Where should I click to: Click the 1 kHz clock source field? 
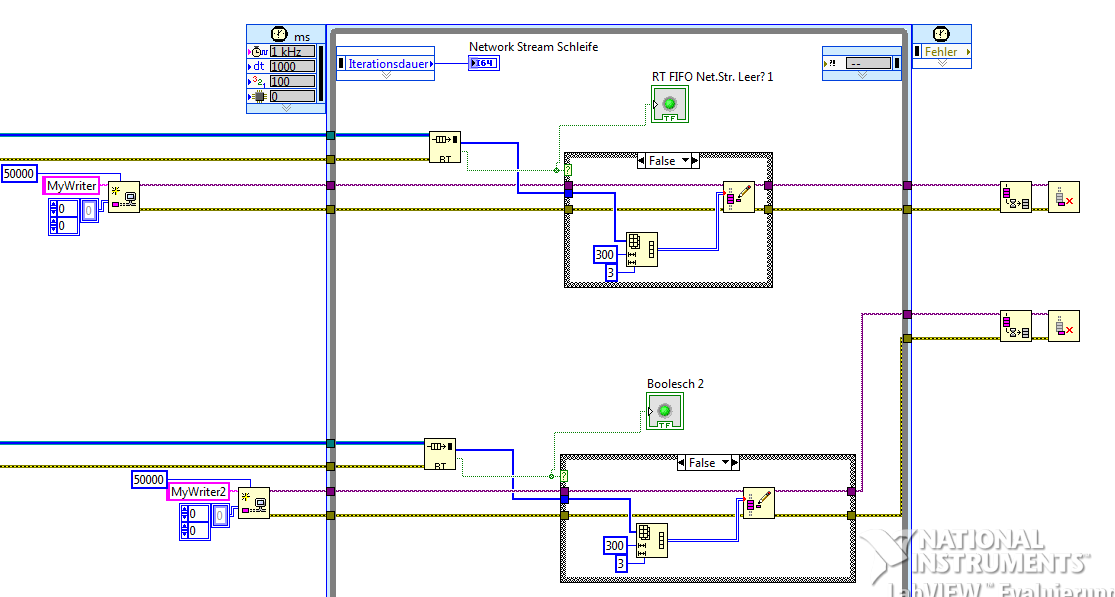click(x=292, y=51)
